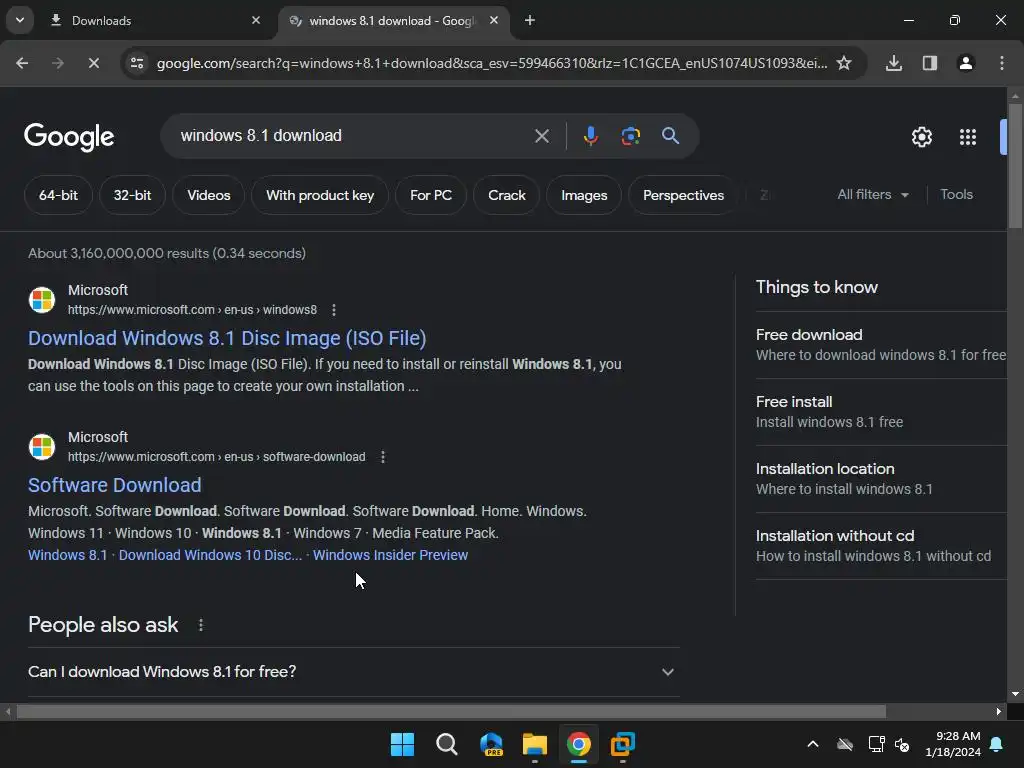Open Download Windows 8.1 Disc Image link
The width and height of the screenshot is (1024, 768).
click(227, 338)
